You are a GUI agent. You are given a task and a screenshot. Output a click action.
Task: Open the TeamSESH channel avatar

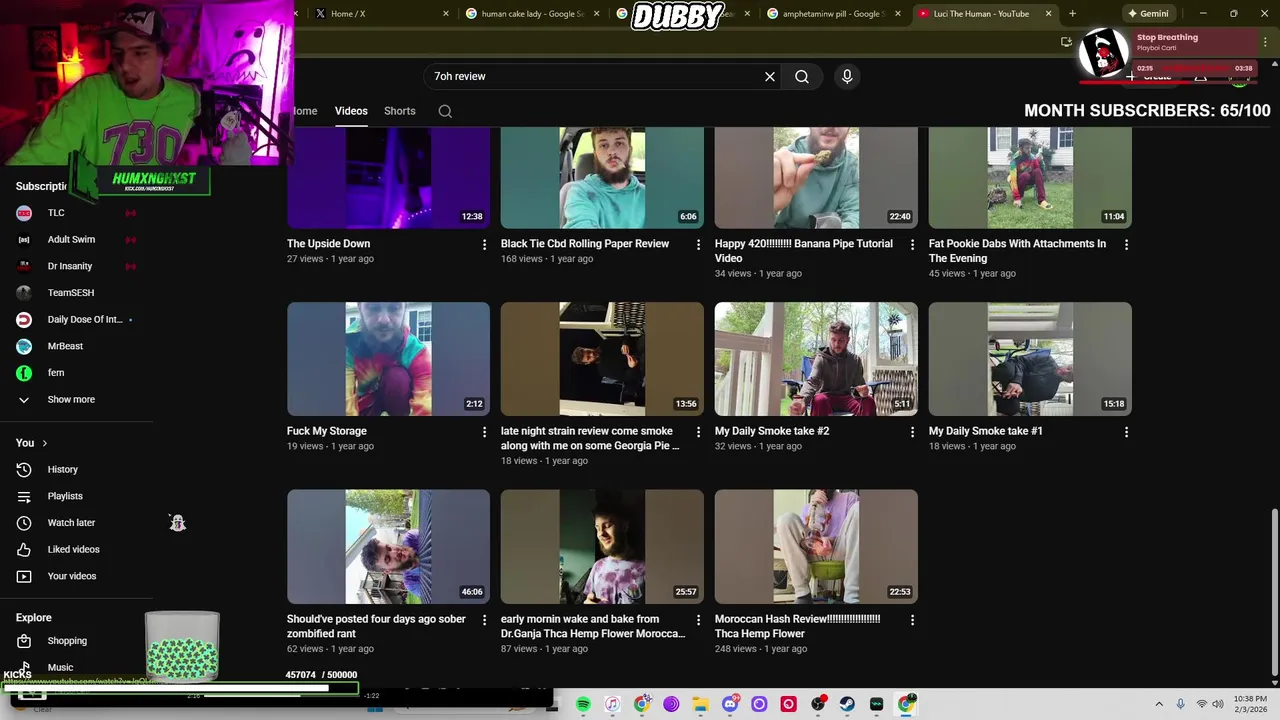point(24,293)
